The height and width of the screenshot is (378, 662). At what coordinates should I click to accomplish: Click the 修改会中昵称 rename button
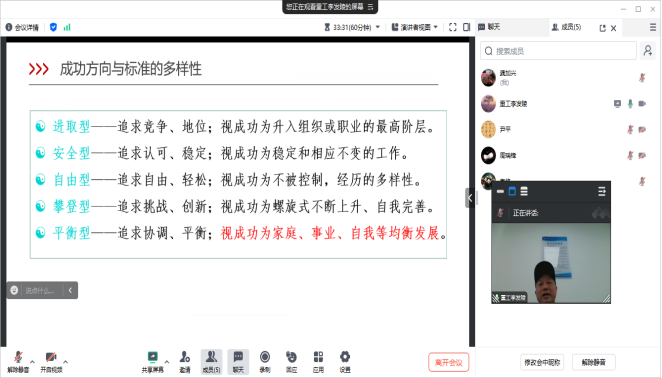click(542, 362)
